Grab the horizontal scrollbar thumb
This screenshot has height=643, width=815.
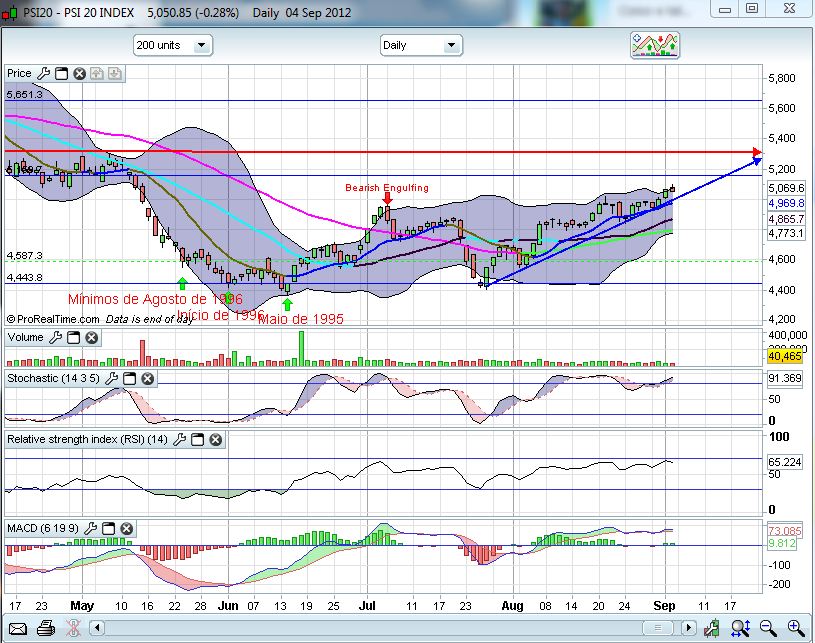pos(657,628)
